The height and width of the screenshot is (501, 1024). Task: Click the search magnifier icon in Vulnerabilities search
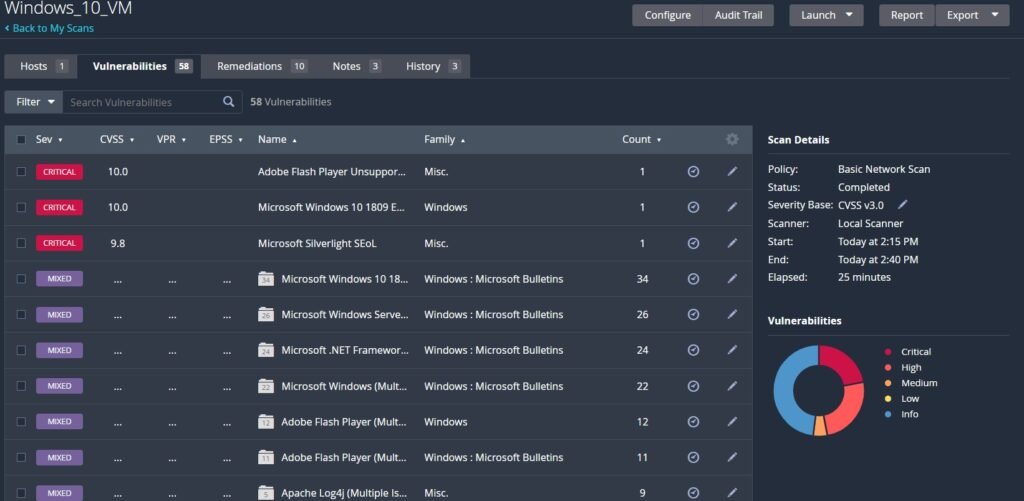point(229,102)
